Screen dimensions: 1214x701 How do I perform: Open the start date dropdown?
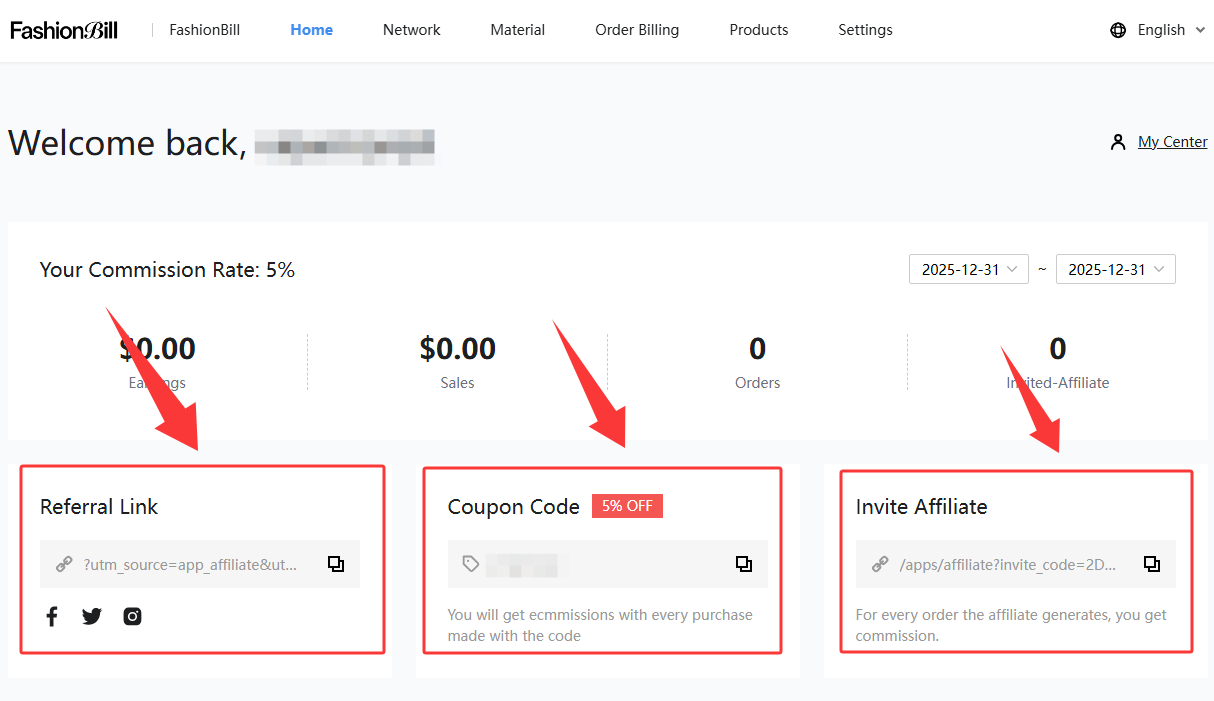click(968, 269)
